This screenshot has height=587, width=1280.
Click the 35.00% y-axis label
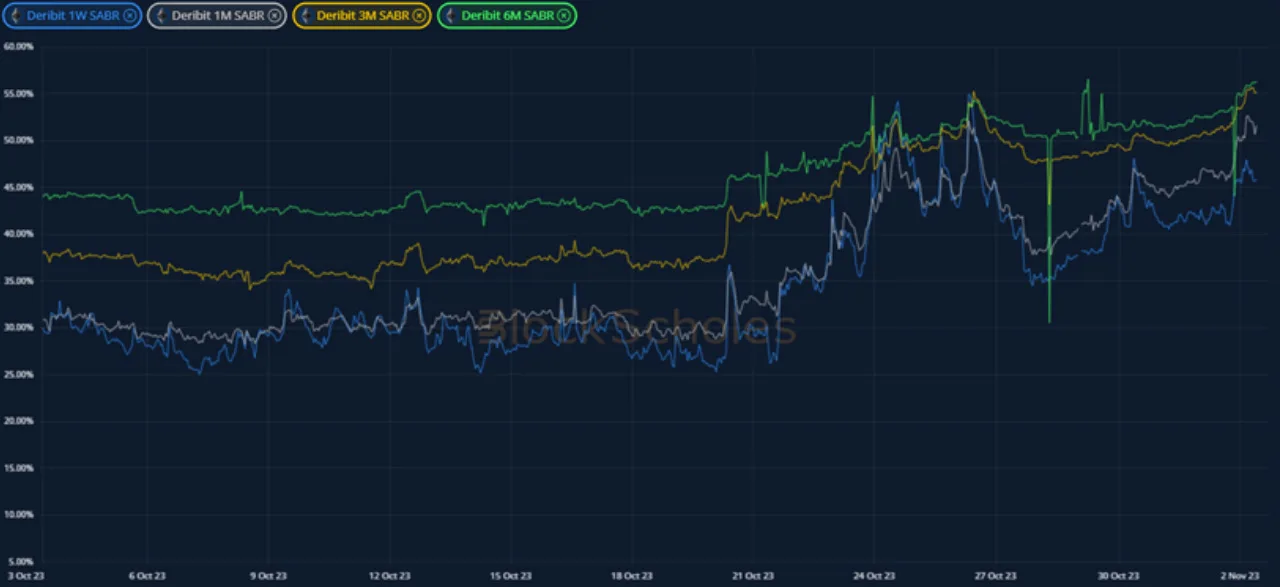coord(18,281)
